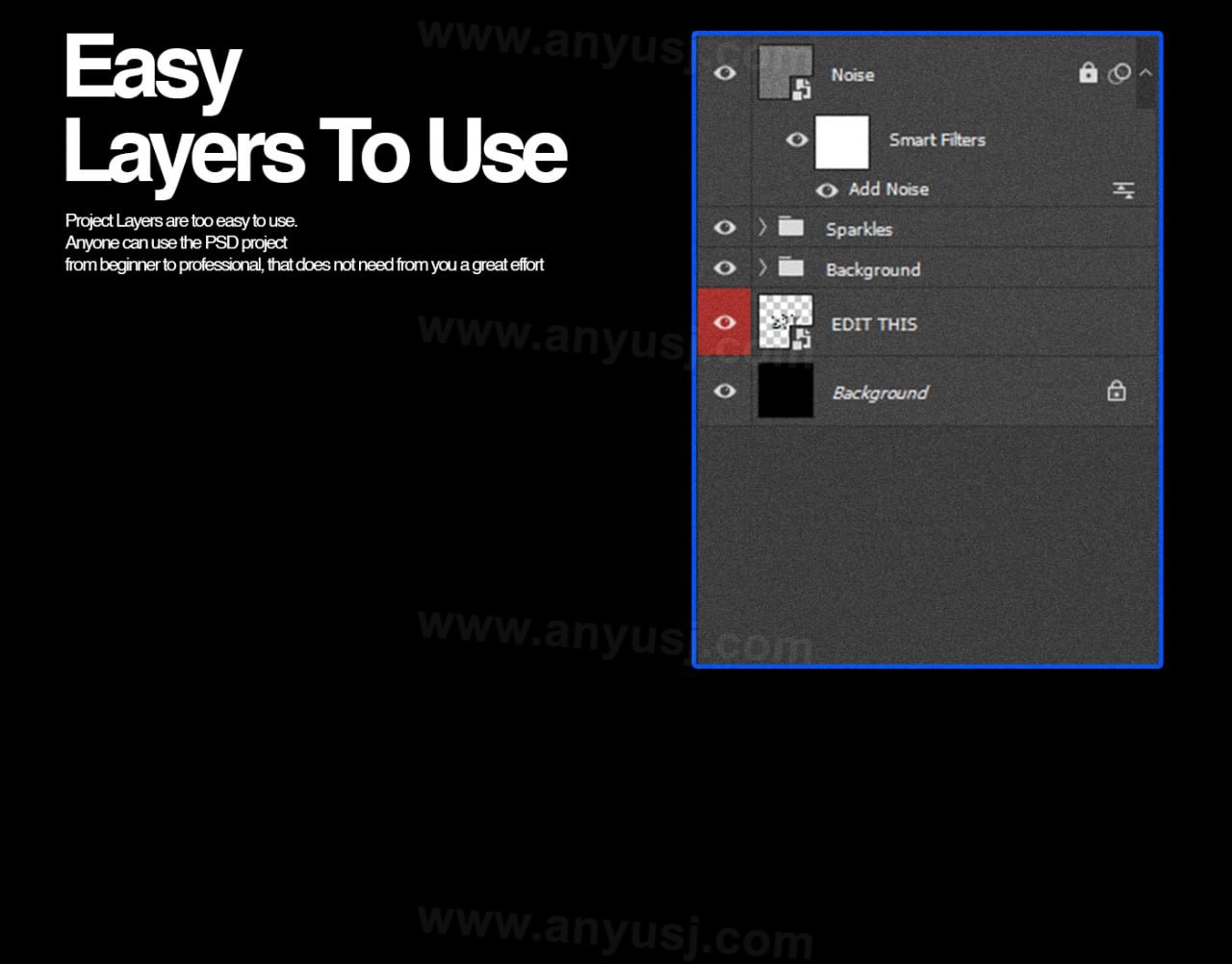Select the black Background layer thumbnail
This screenshot has height=964, width=1232.
785,391
